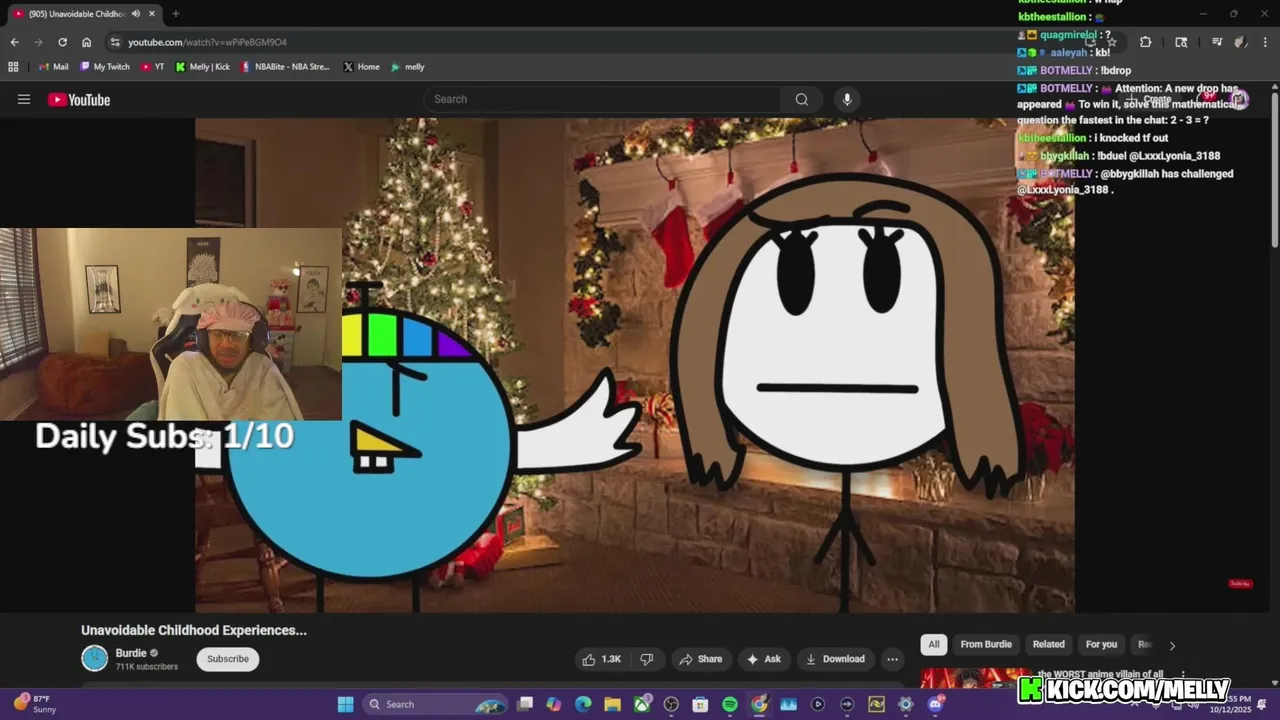Subscribe to the Burdie channel
The width and height of the screenshot is (1280, 720).
(228, 659)
